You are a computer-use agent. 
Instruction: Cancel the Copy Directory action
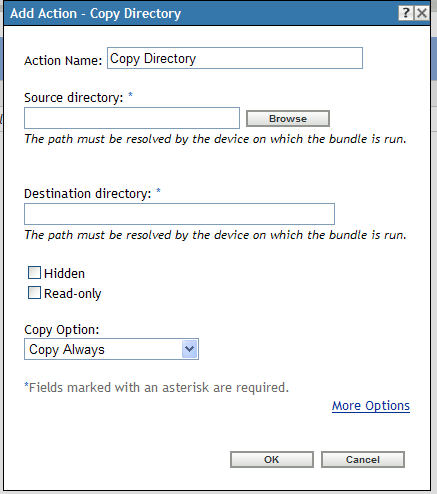point(363,460)
